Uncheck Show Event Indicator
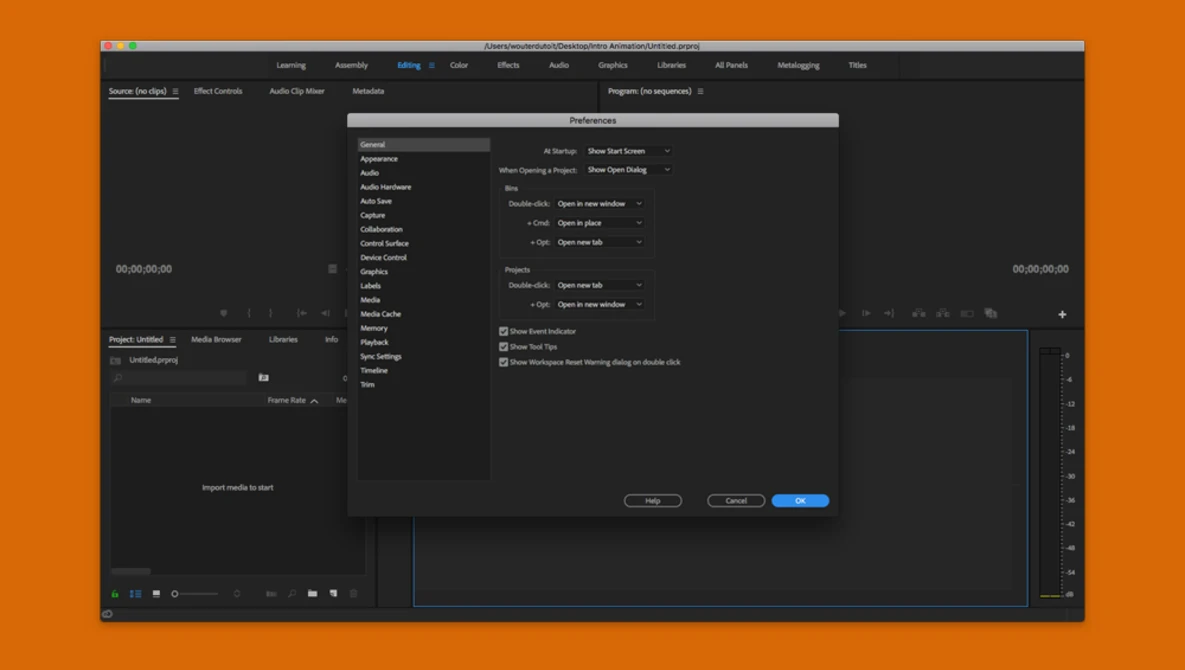 503,332
